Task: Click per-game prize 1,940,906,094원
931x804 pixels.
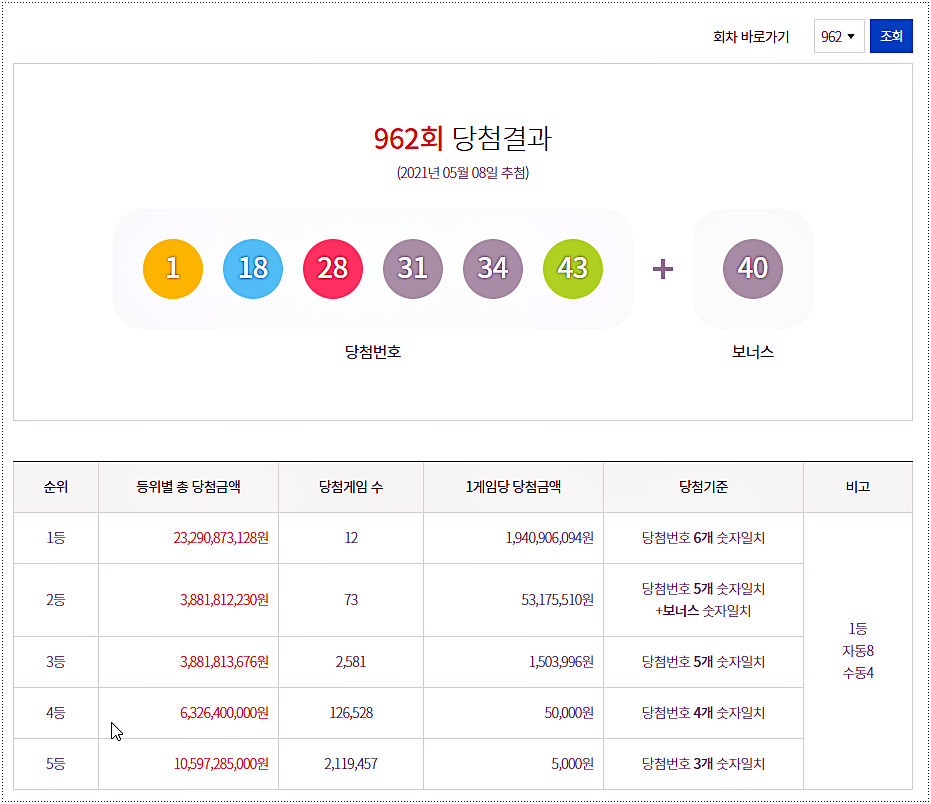Action: [549, 538]
